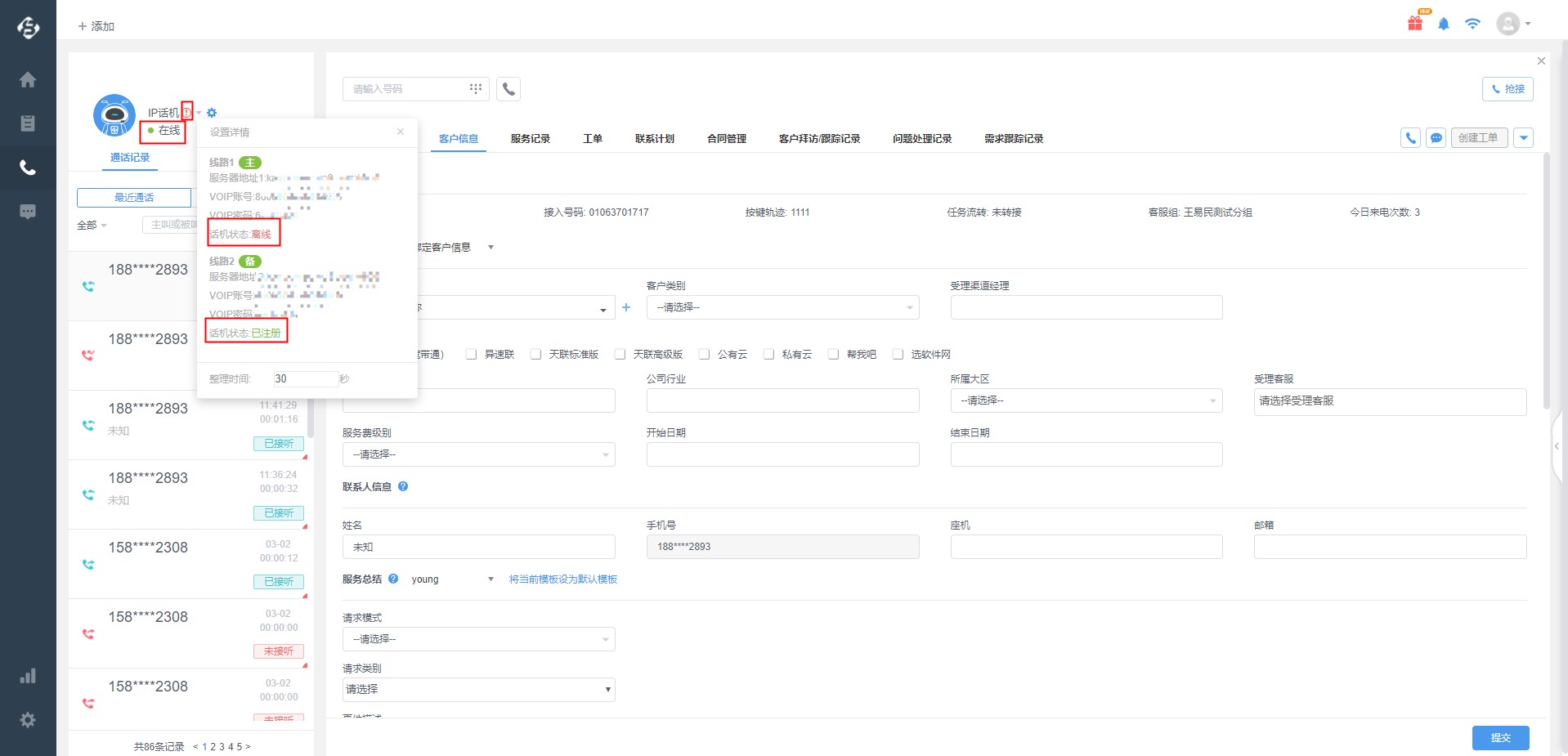Click the phone number input field
This screenshot has width=1568, height=756.
405,88
